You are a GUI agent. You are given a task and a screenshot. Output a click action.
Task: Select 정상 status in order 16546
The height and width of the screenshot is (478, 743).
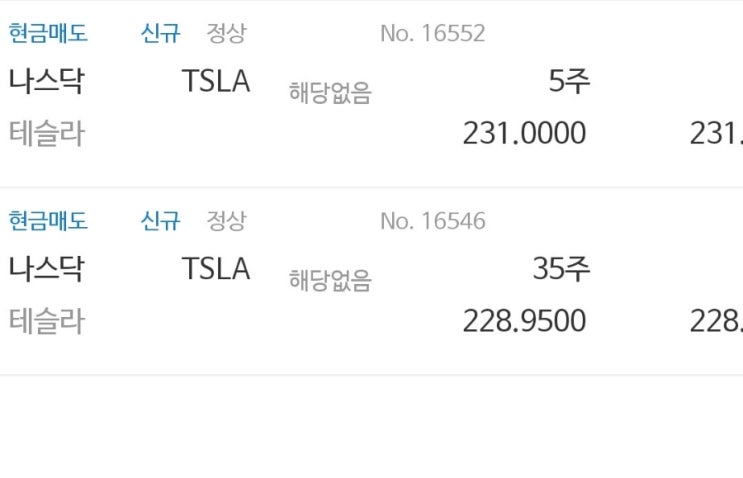[227, 221]
